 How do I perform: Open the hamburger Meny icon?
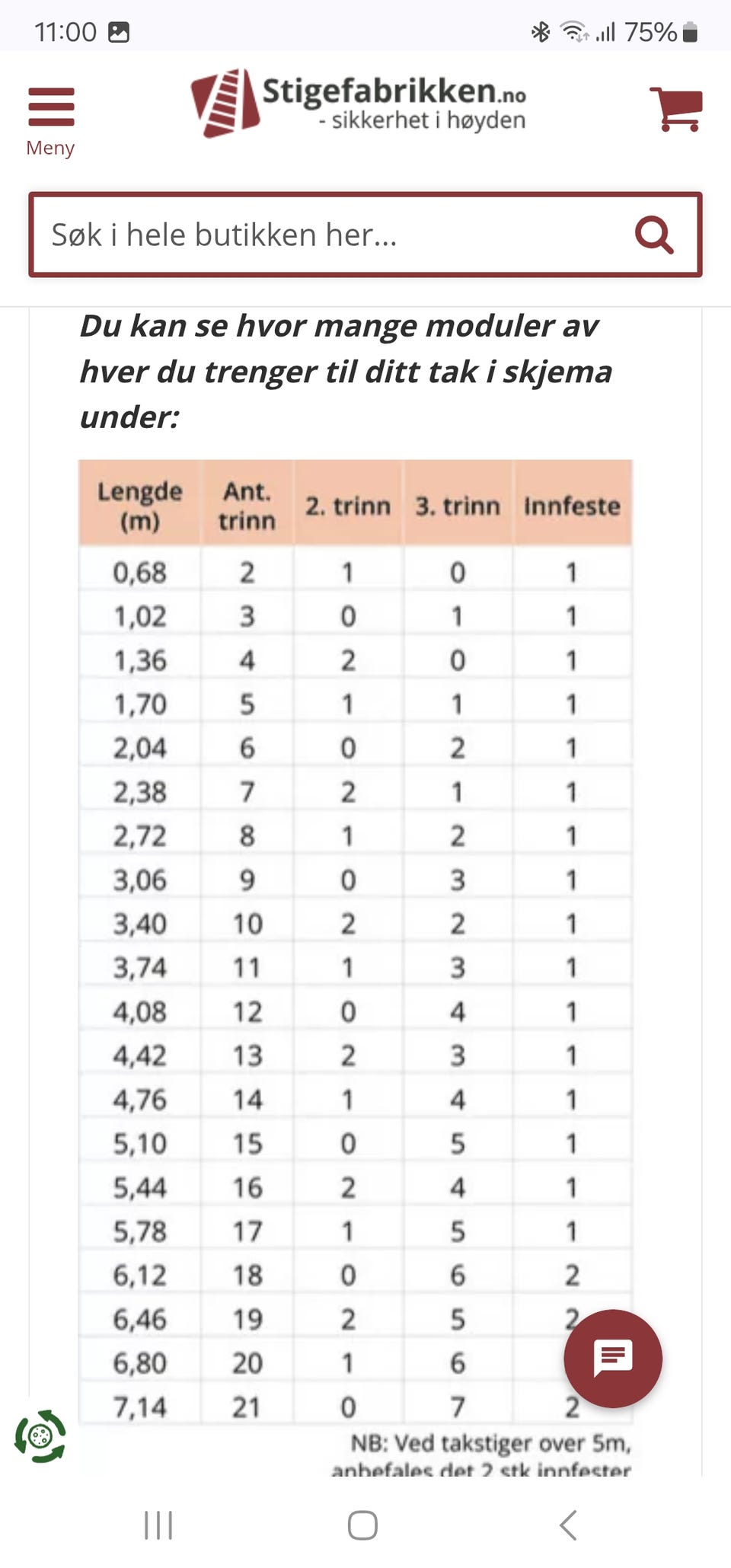click(51, 107)
